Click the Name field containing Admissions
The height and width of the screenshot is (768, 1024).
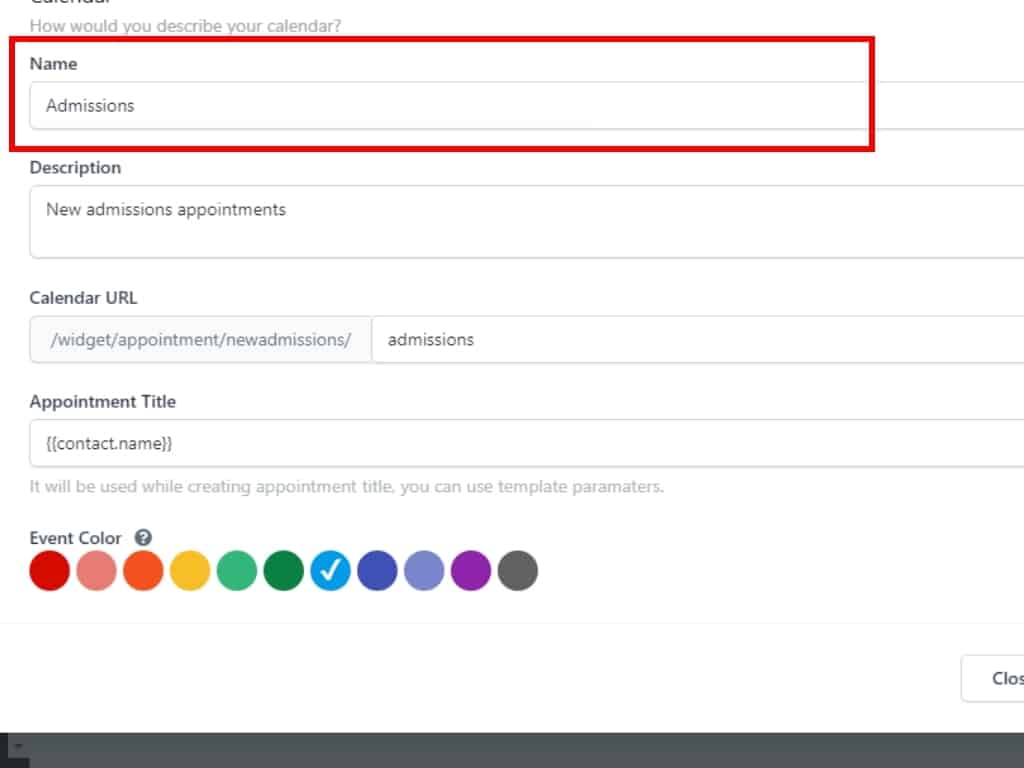coord(450,105)
